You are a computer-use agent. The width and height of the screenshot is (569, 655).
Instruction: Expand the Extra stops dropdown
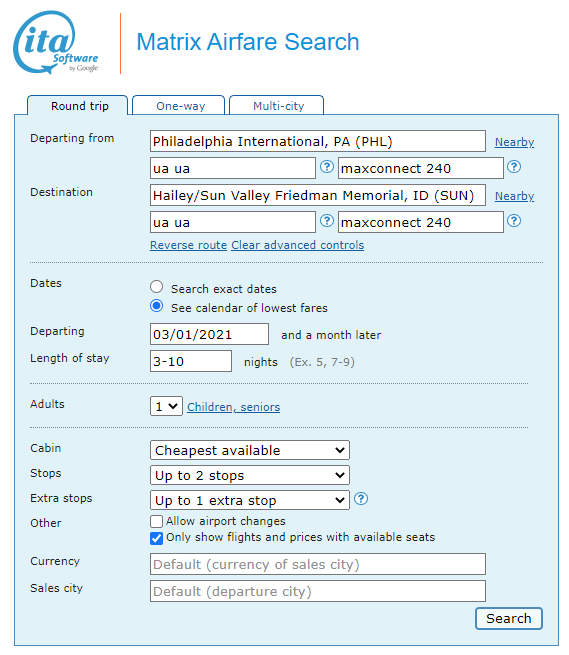point(250,500)
